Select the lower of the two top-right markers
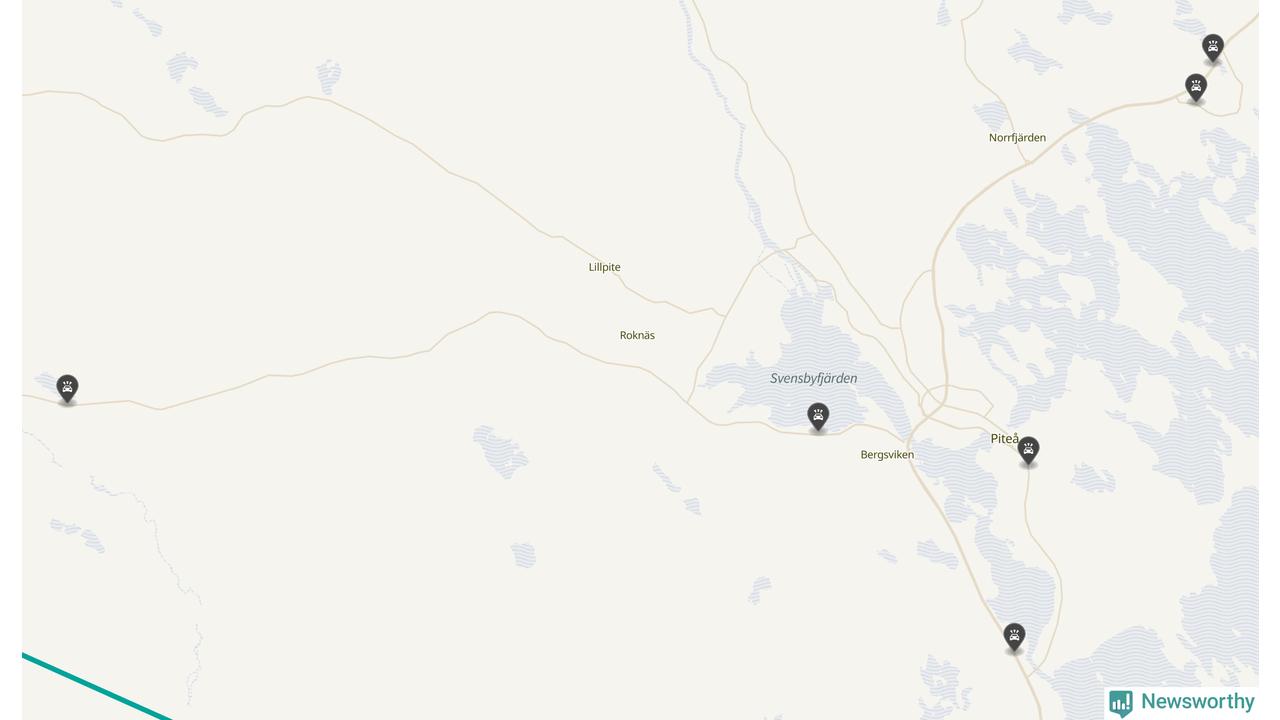This screenshot has height=720, width=1280. click(1195, 88)
